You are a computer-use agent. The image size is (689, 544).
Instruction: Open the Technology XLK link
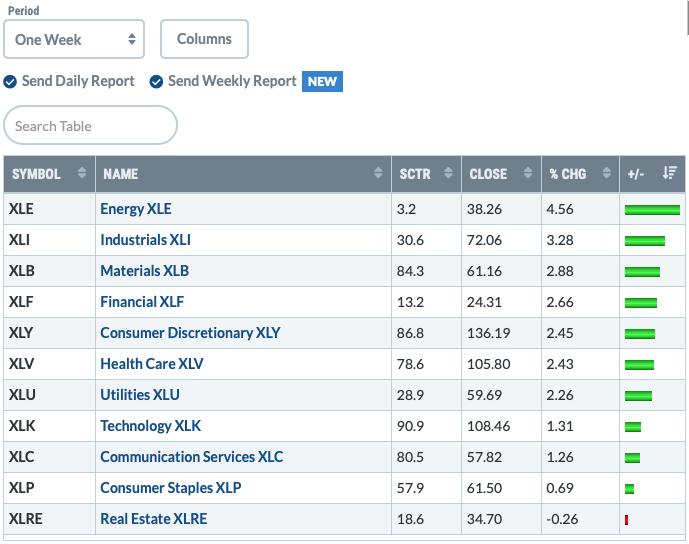(x=150, y=426)
